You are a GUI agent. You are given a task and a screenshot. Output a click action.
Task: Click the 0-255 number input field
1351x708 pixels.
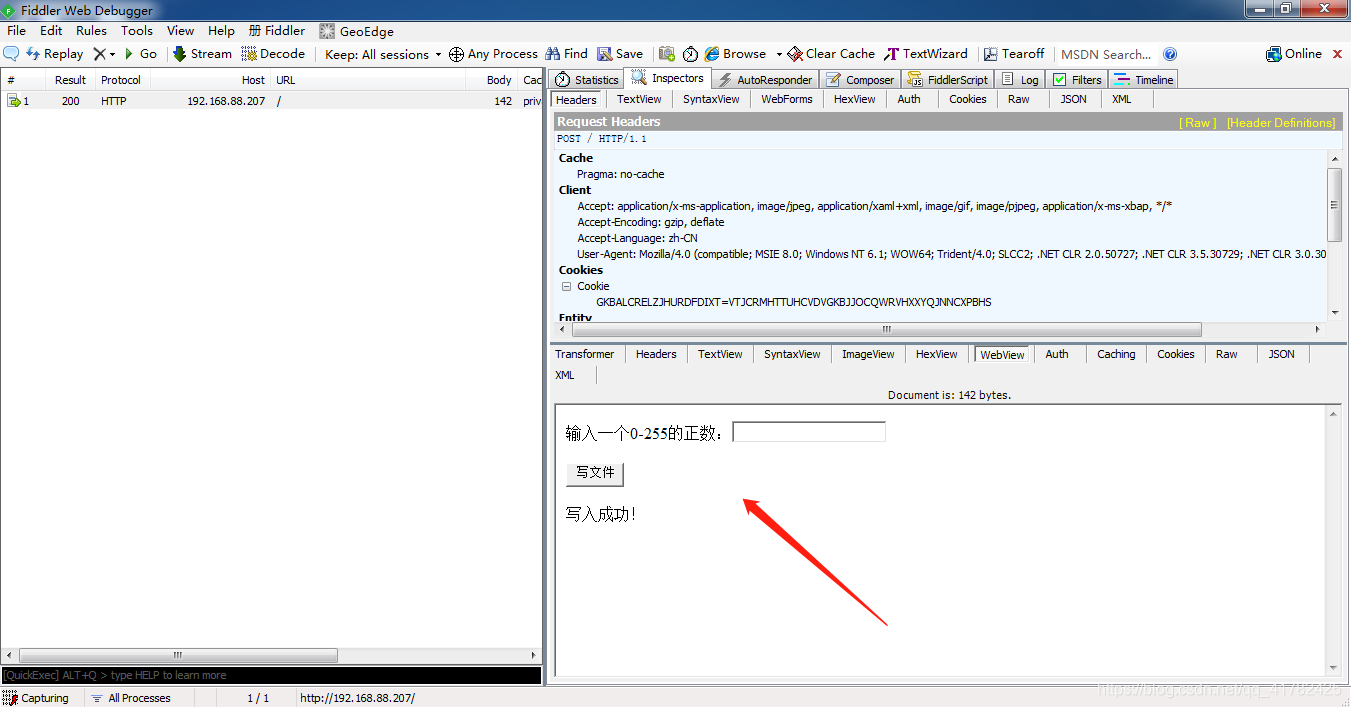pos(809,432)
